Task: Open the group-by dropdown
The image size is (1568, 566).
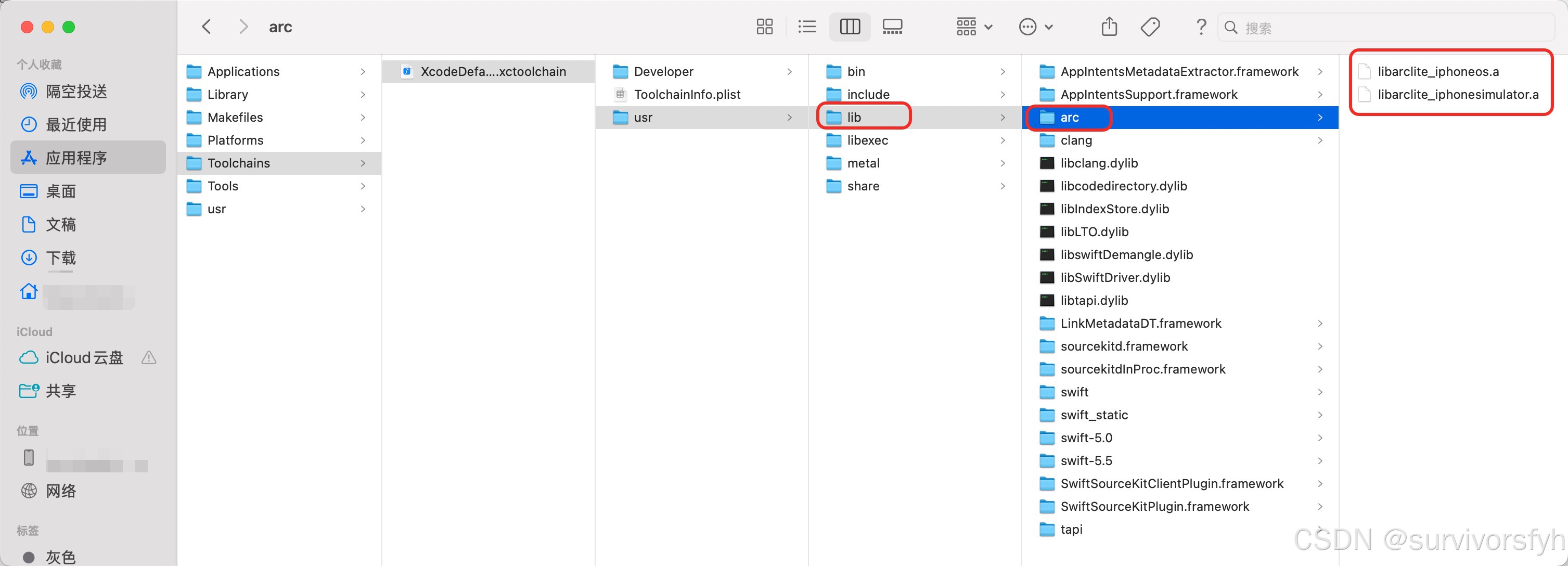Action: coord(974,27)
